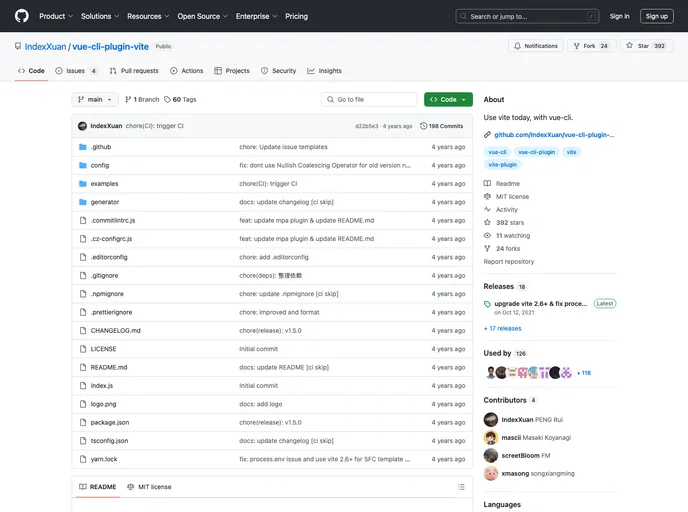Click the package.json file icon
This screenshot has width=688, height=512.
(x=82, y=422)
